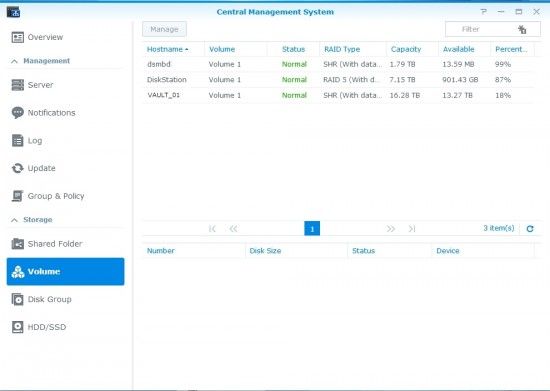This screenshot has width=550, height=391.
Task: Go to previous page with double arrow
Action: pyautogui.click(x=233, y=229)
